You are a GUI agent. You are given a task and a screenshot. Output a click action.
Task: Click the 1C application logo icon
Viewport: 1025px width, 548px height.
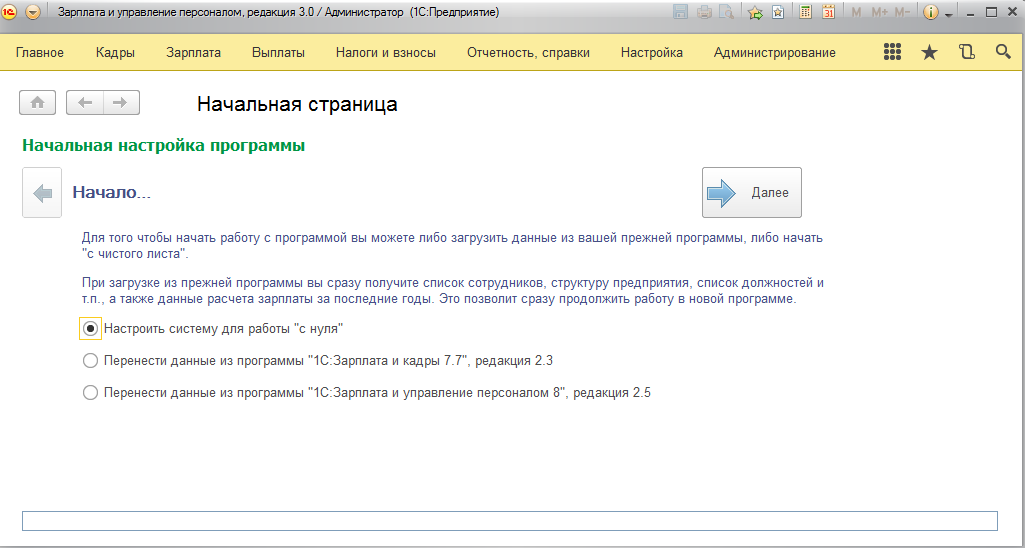click(10, 12)
